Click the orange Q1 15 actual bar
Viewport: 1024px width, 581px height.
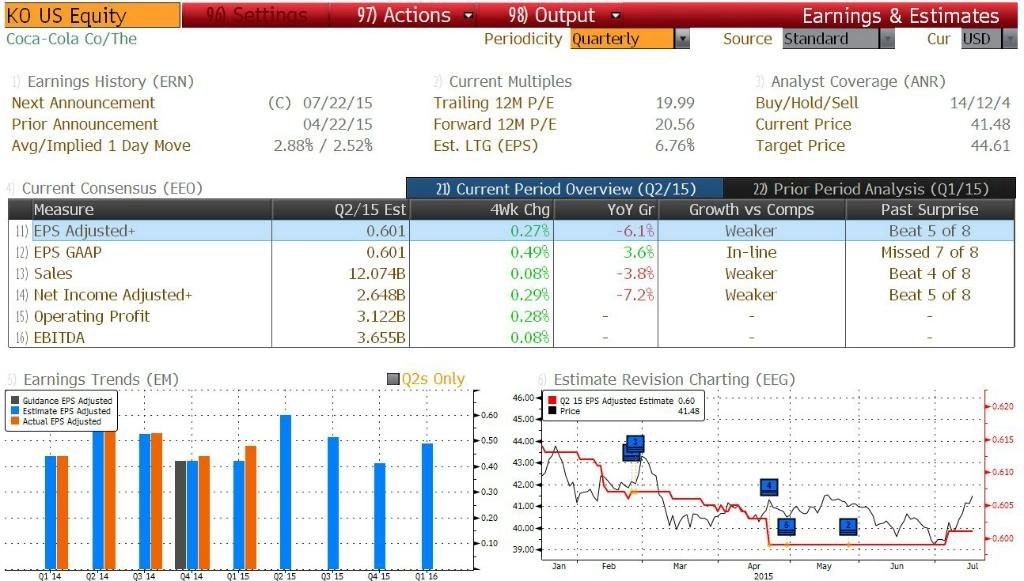coord(251,507)
